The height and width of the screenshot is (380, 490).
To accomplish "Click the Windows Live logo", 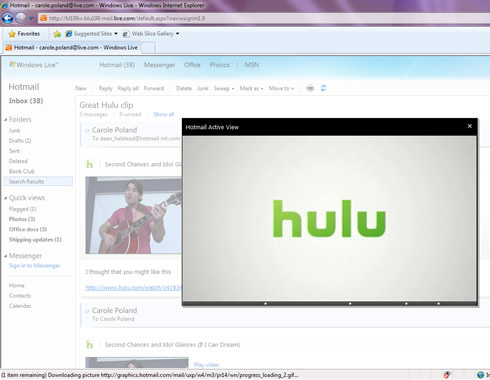I will click(x=33, y=65).
